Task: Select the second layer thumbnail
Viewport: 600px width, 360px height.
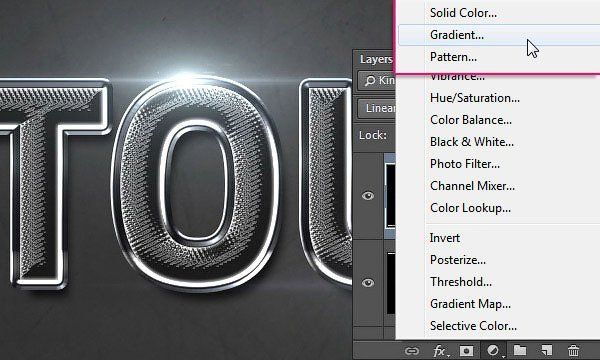Action: (x=391, y=283)
